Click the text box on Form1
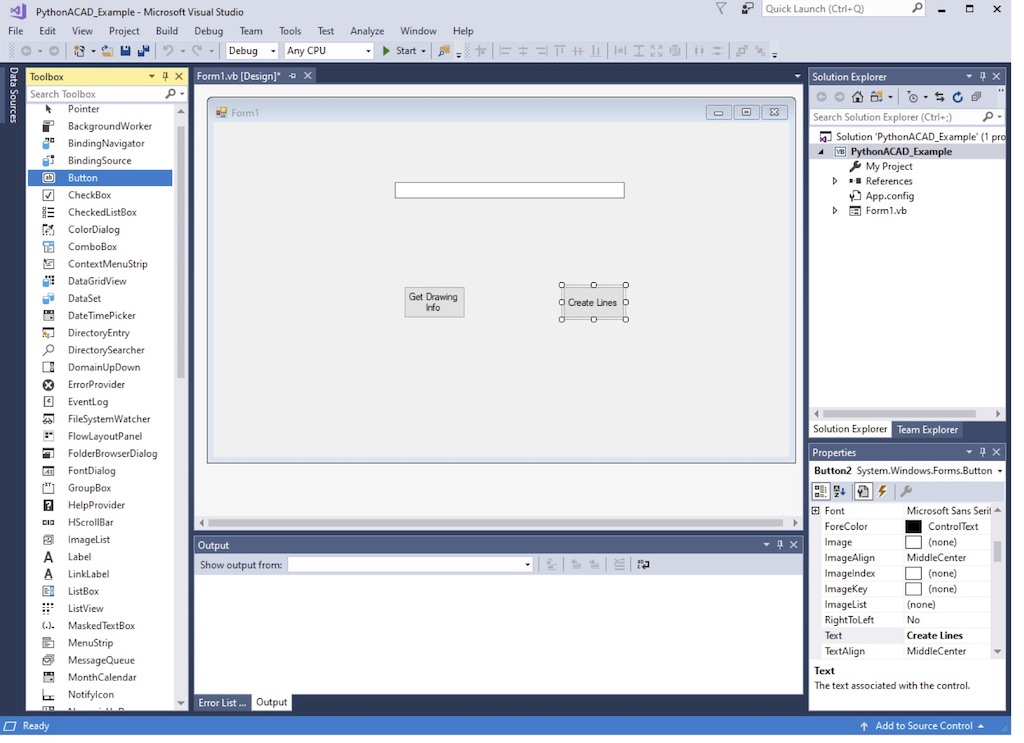The width and height of the screenshot is (1024, 743). (x=509, y=191)
